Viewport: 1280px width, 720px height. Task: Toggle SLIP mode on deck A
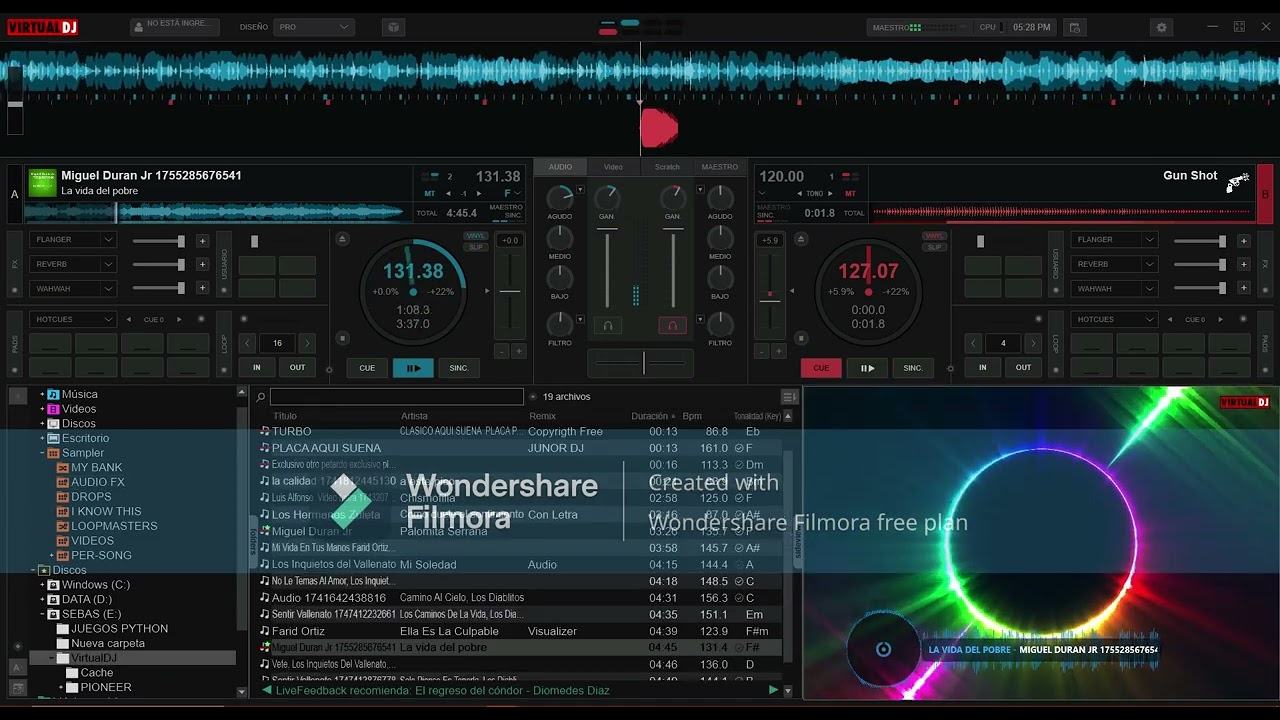point(476,246)
